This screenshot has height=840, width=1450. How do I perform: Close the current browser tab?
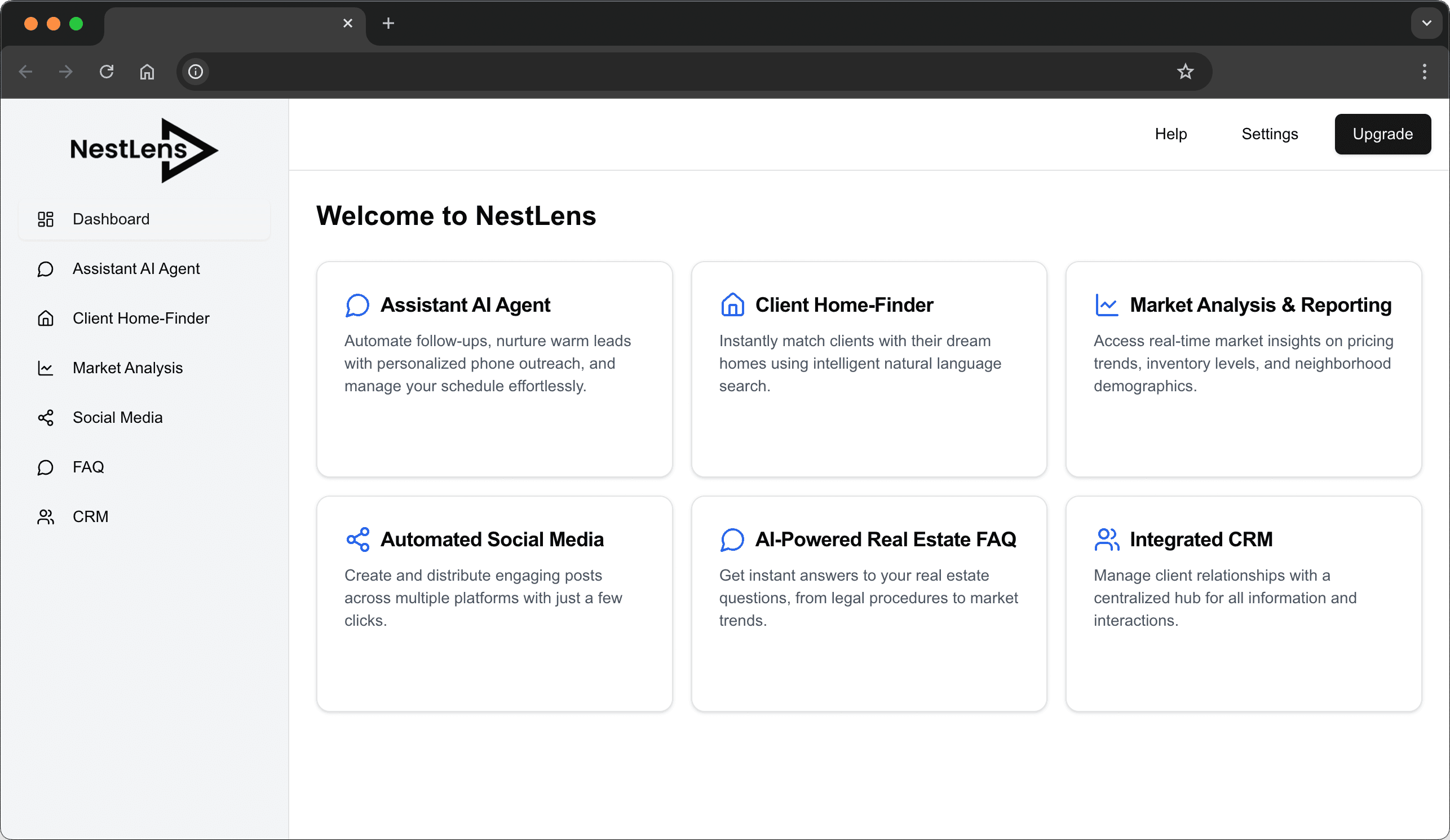pyautogui.click(x=347, y=23)
